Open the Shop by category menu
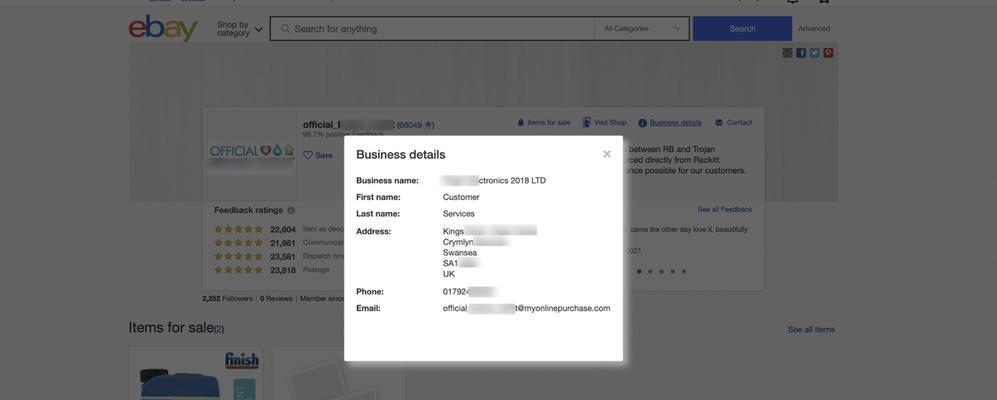This screenshot has height=400, width=997. (x=239, y=29)
